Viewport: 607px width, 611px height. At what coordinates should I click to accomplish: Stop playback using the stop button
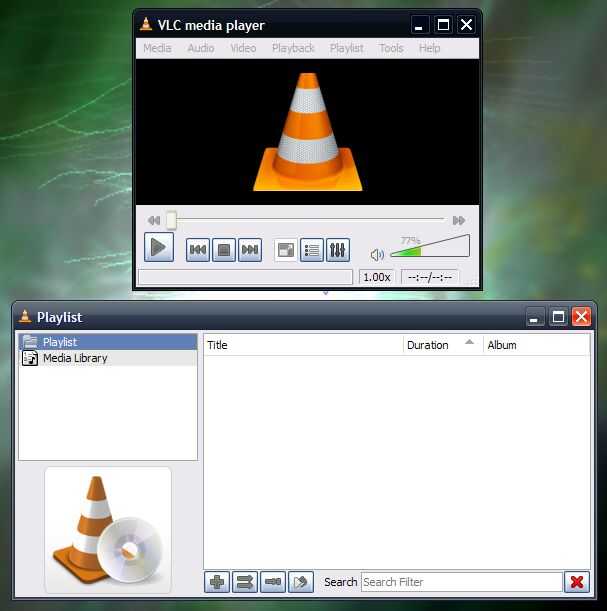(224, 249)
